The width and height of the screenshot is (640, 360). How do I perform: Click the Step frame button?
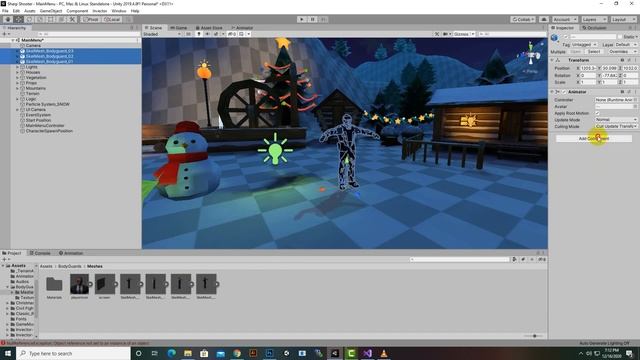click(x=323, y=19)
